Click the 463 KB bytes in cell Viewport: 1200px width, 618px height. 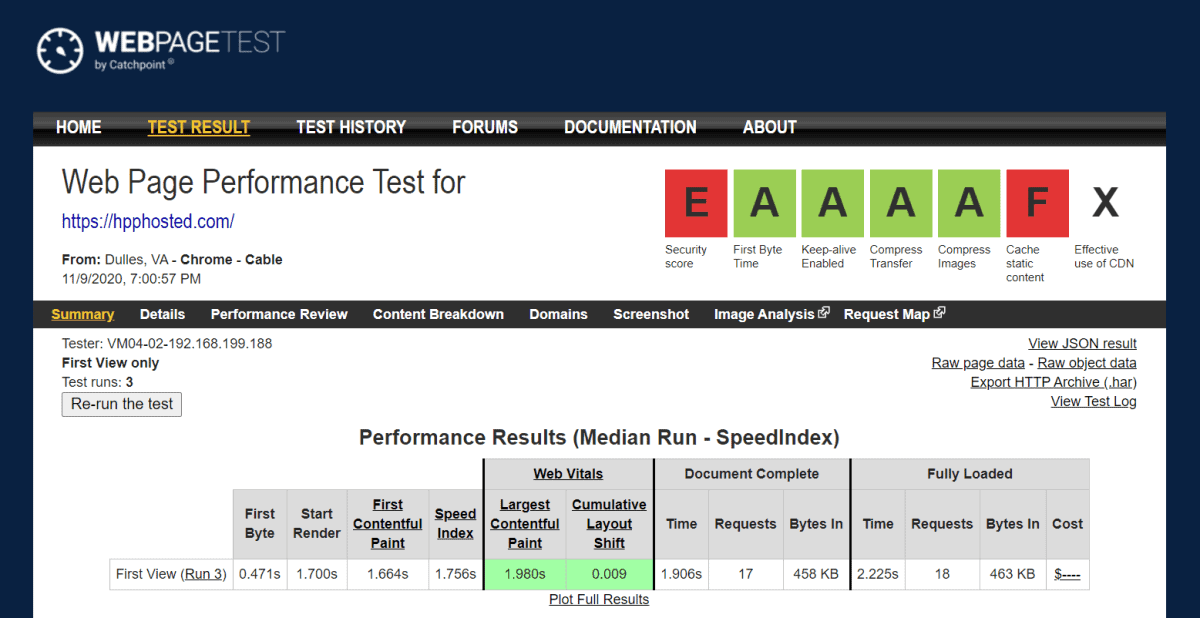point(1012,574)
